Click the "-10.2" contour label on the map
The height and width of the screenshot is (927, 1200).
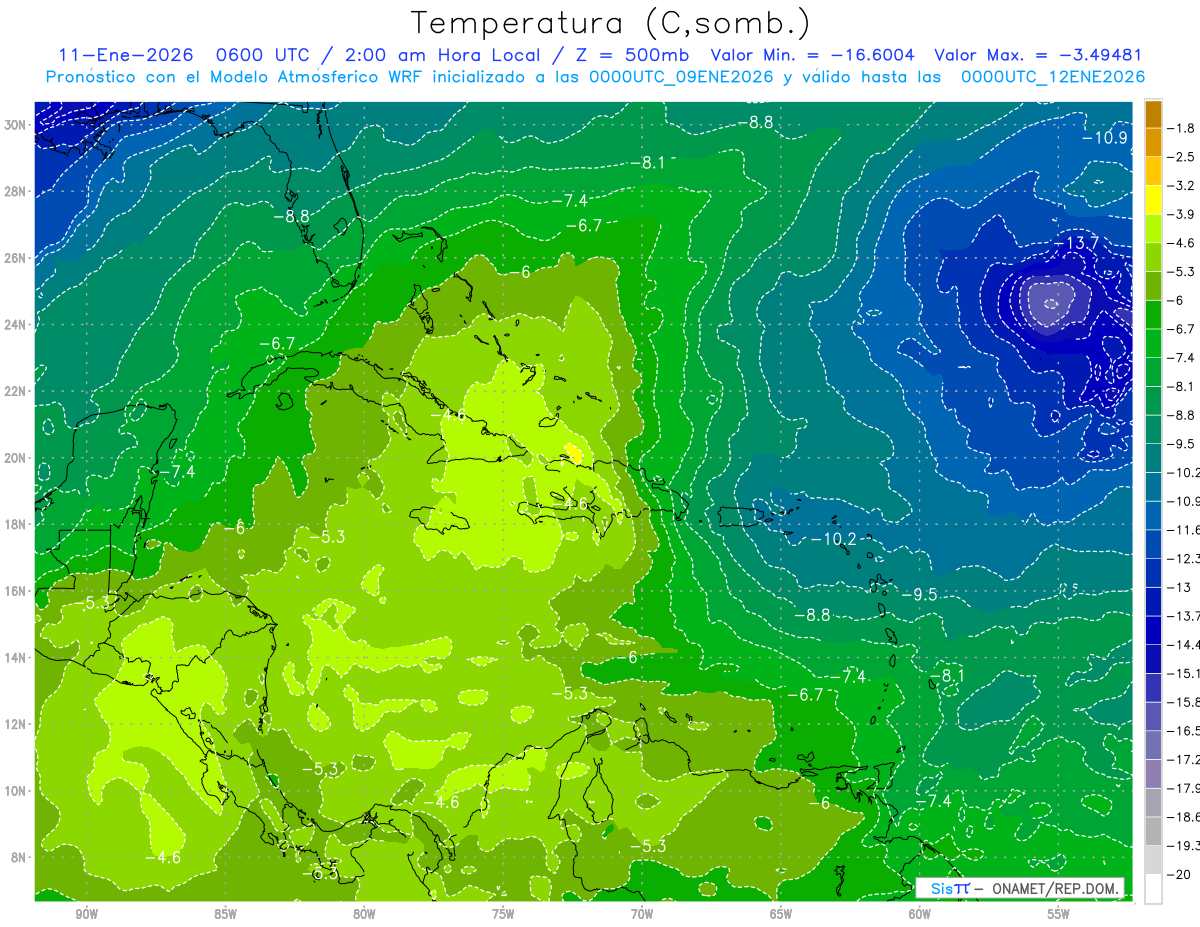tap(833, 539)
